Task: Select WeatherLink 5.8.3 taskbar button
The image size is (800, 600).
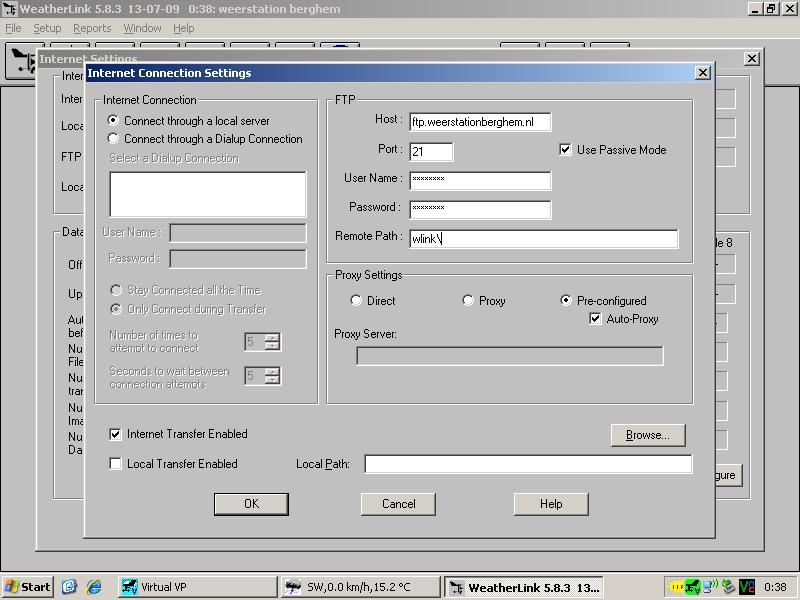Action: (x=524, y=587)
